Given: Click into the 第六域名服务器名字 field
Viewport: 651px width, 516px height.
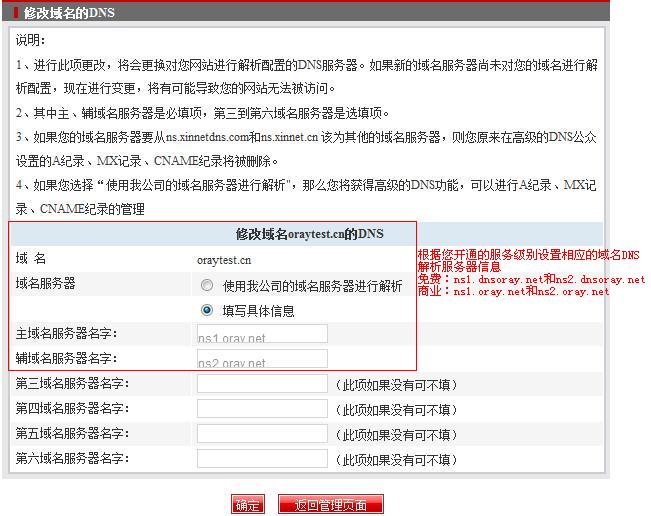Looking at the screenshot, I should [262, 458].
